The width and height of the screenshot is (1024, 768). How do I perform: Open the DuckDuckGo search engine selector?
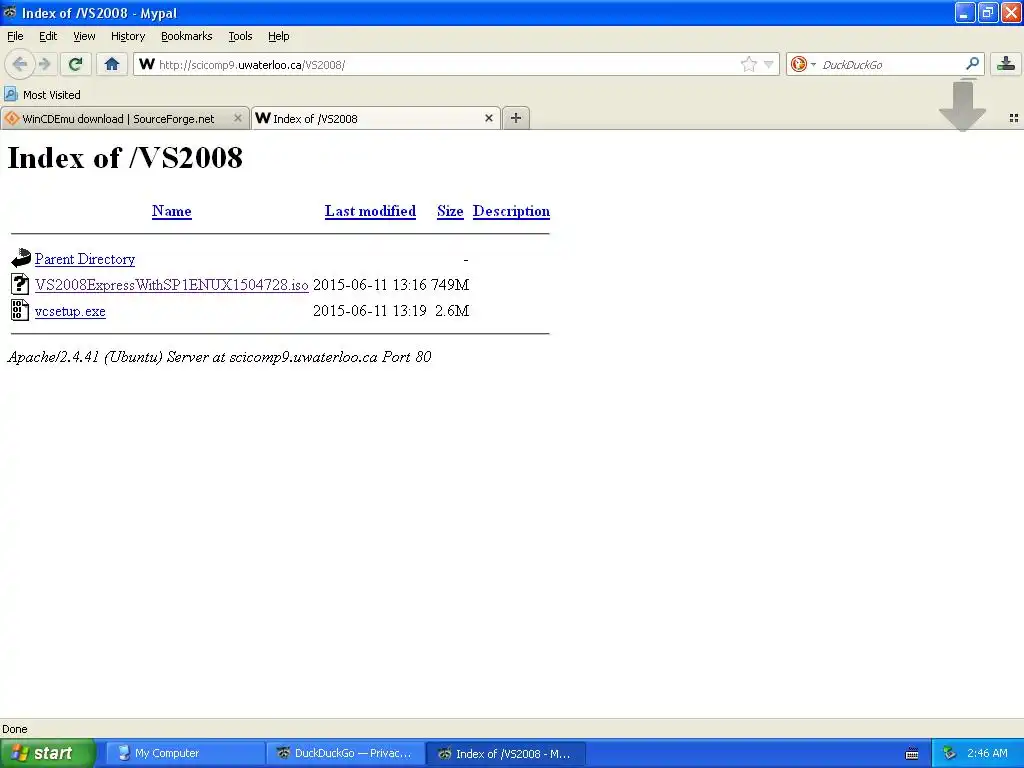[x=803, y=64]
